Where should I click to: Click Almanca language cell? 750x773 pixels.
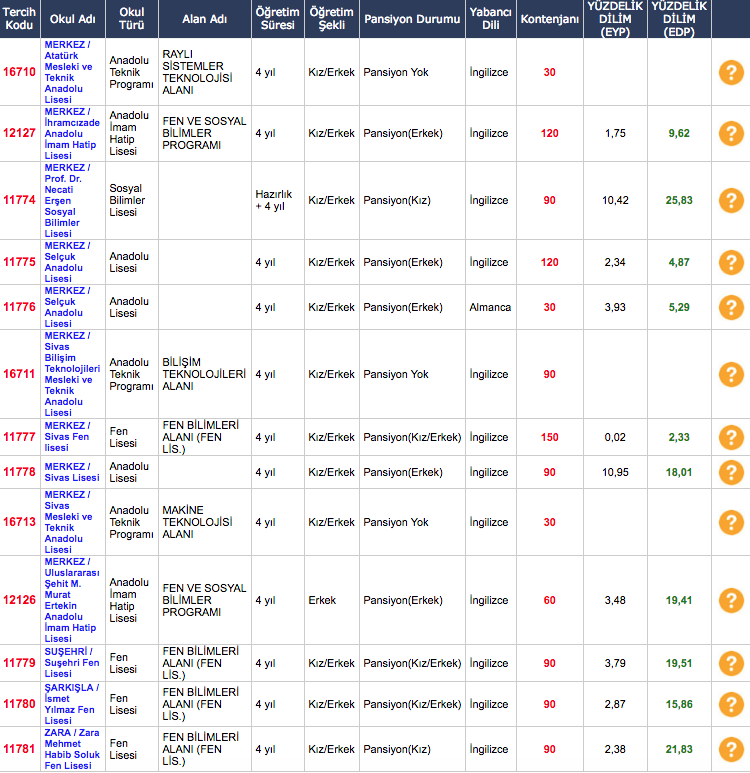(x=490, y=307)
